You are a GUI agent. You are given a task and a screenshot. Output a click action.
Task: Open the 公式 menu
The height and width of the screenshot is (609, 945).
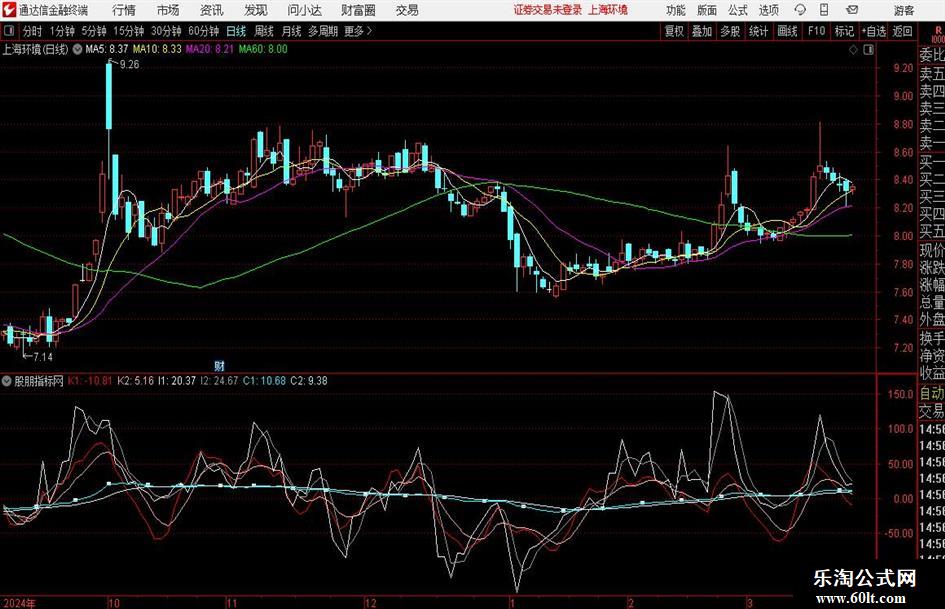click(x=737, y=10)
